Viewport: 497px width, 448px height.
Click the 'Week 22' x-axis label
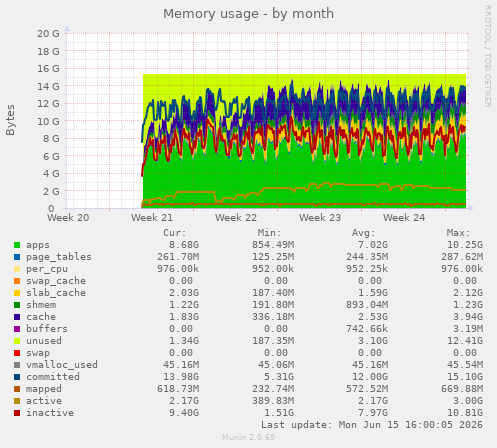click(236, 218)
